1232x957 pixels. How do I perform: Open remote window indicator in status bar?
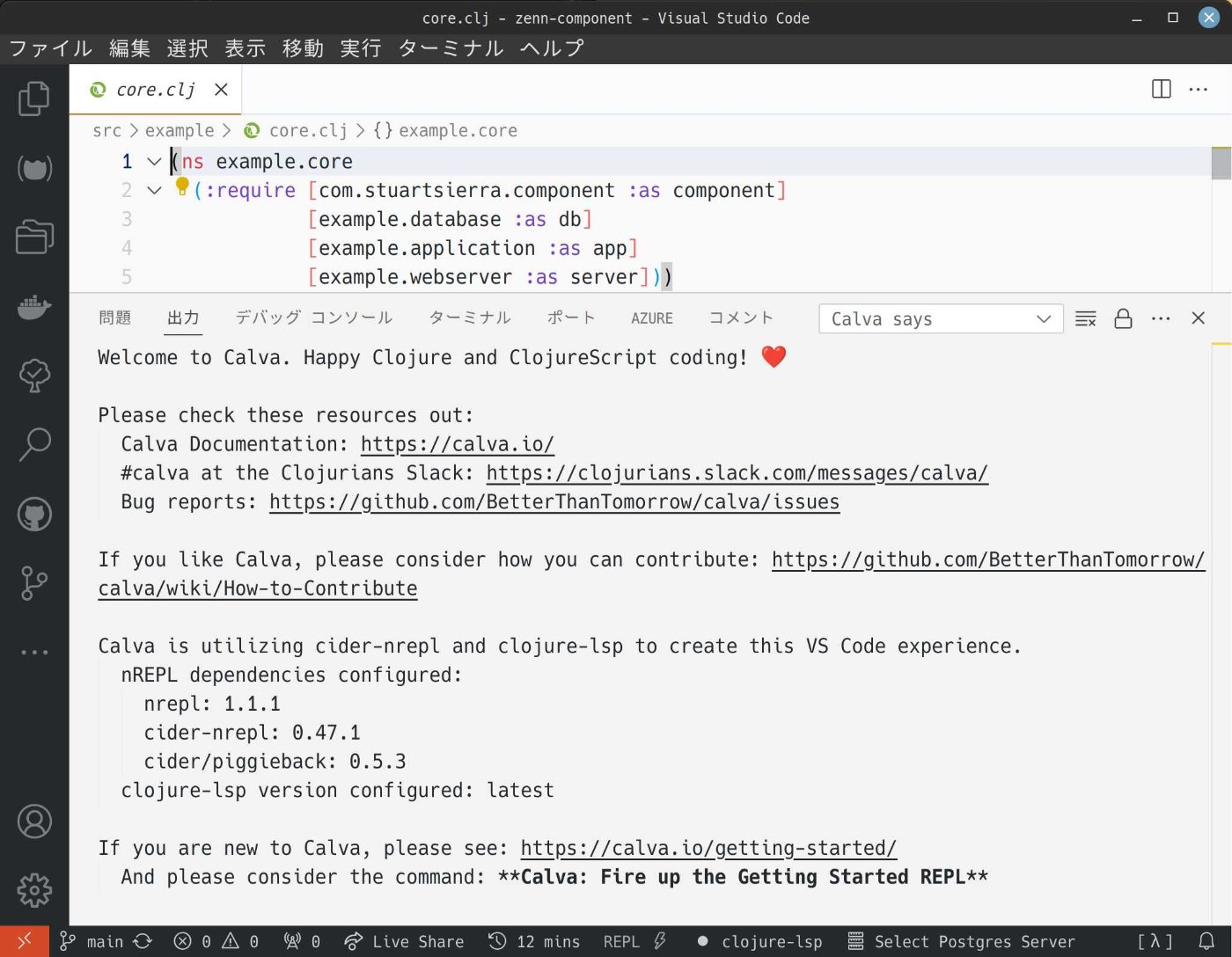click(x=25, y=941)
